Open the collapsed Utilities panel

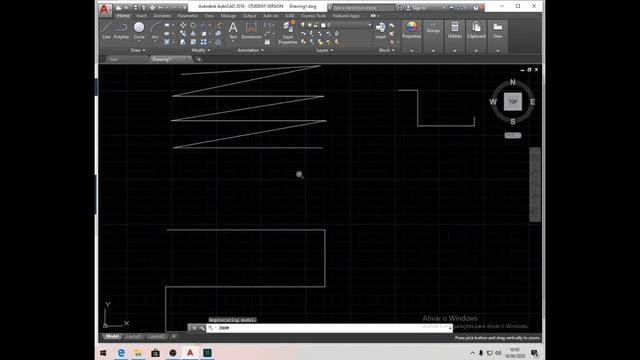(455, 37)
